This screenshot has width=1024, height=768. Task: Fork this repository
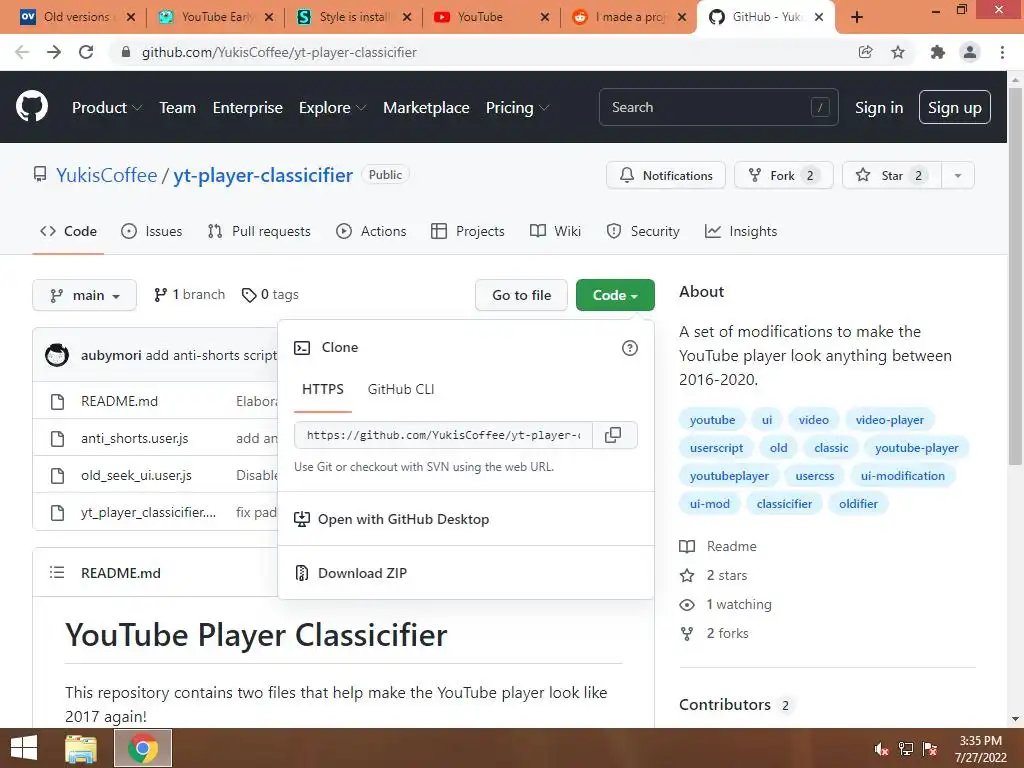[x=784, y=175]
